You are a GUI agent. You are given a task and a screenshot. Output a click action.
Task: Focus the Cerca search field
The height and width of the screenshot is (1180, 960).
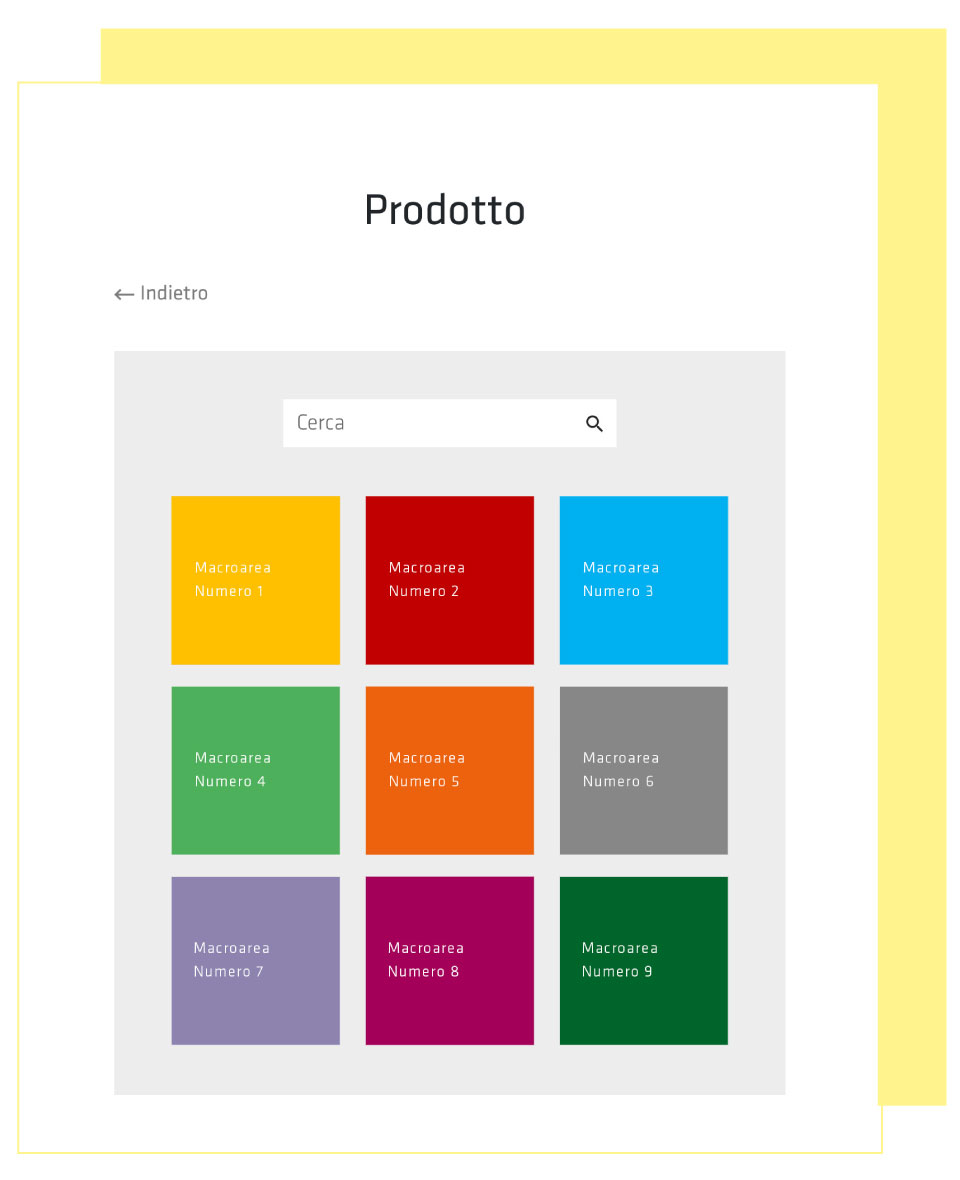pos(449,423)
